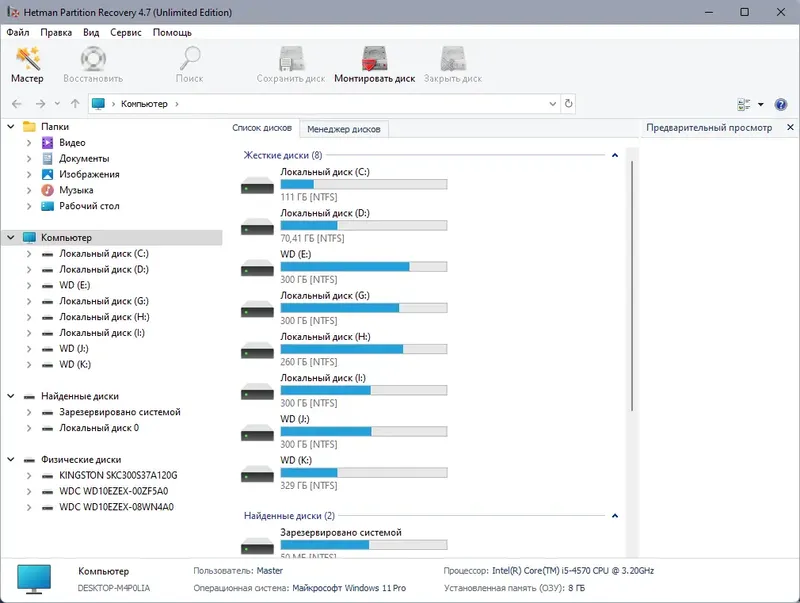Select the WD (K:) drive icon in list
The width and height of the screenshot is (800, 603).
click(x=257, y=473)
